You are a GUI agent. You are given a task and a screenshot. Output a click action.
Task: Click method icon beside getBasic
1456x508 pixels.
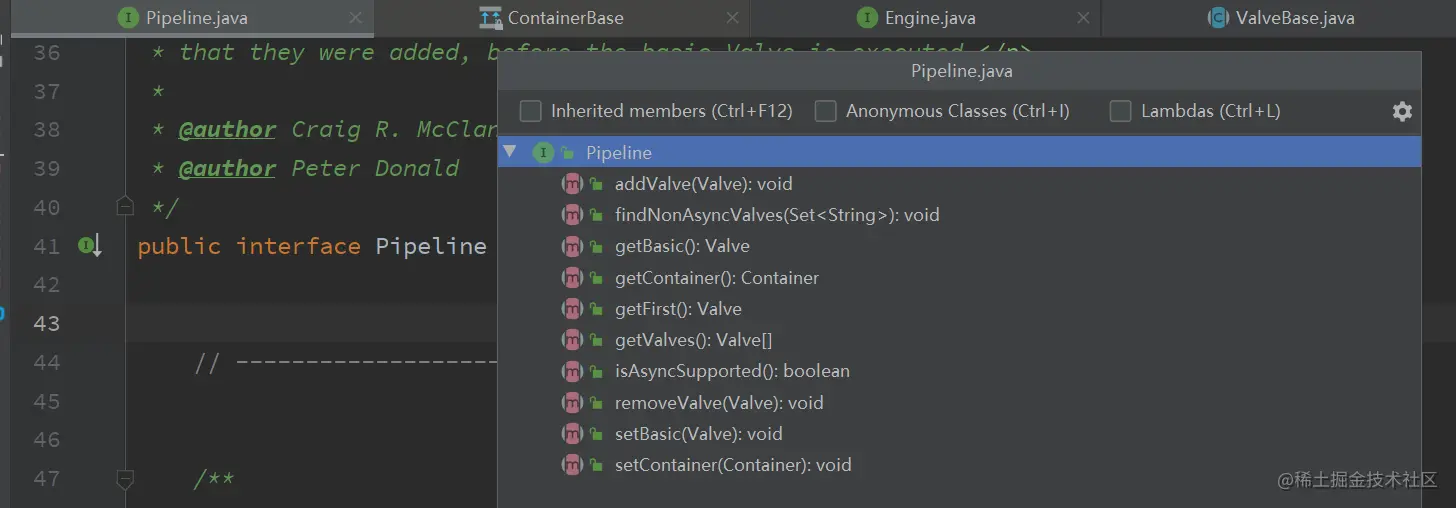pyautogui.click(x=572, y=246)
